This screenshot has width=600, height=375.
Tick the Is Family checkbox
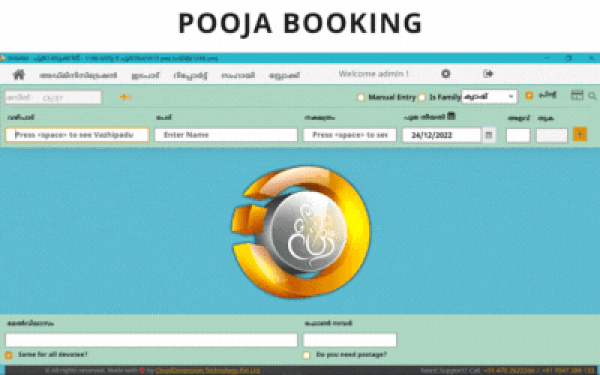[x=422, y=97]
